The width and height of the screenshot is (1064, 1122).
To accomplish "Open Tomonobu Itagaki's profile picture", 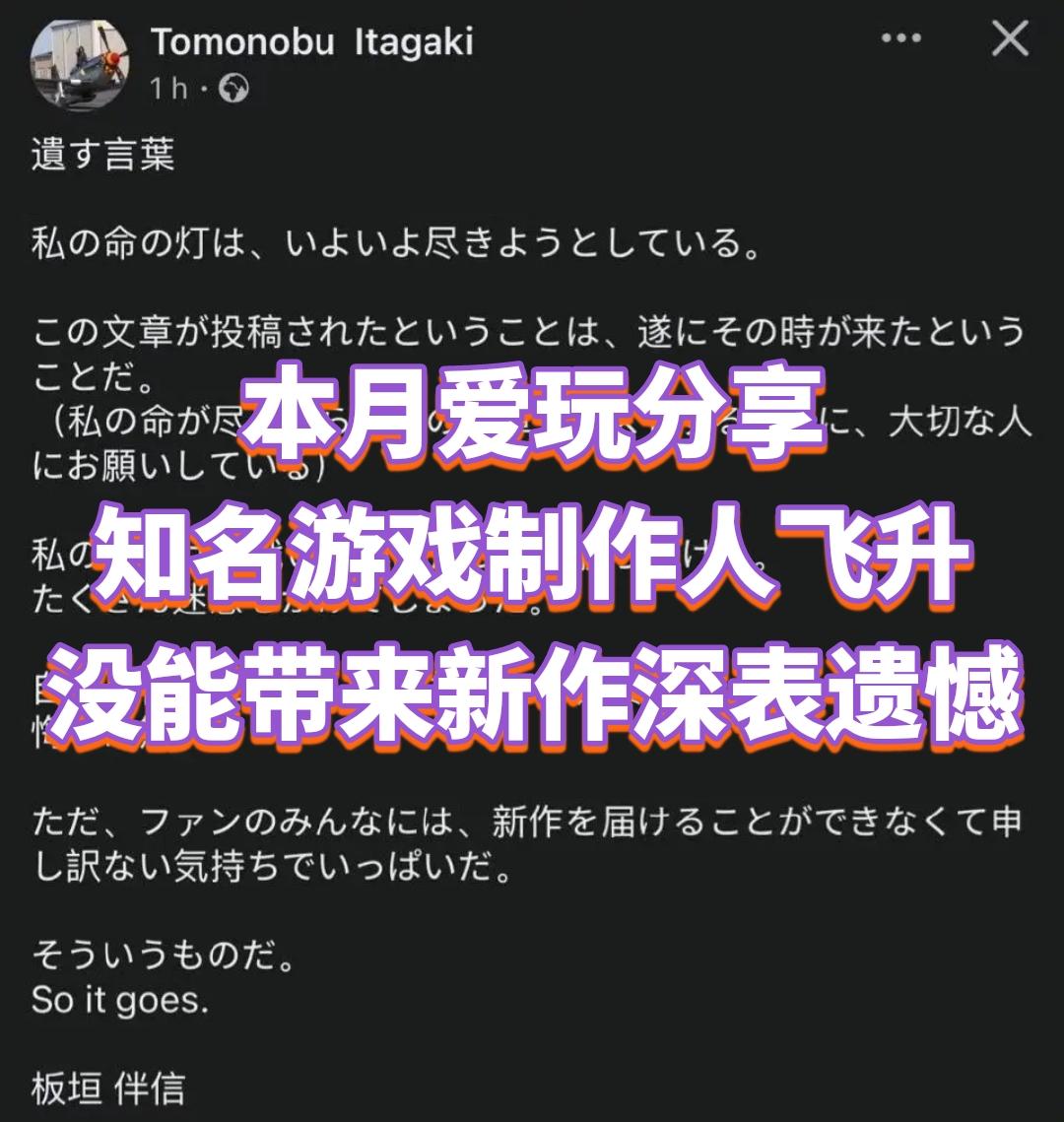I will coord(80,64).
